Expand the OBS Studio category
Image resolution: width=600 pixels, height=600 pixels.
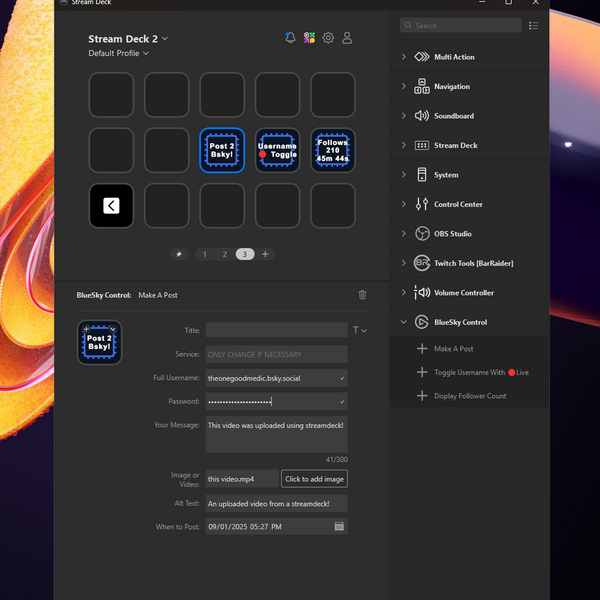[x=404, y=234]
